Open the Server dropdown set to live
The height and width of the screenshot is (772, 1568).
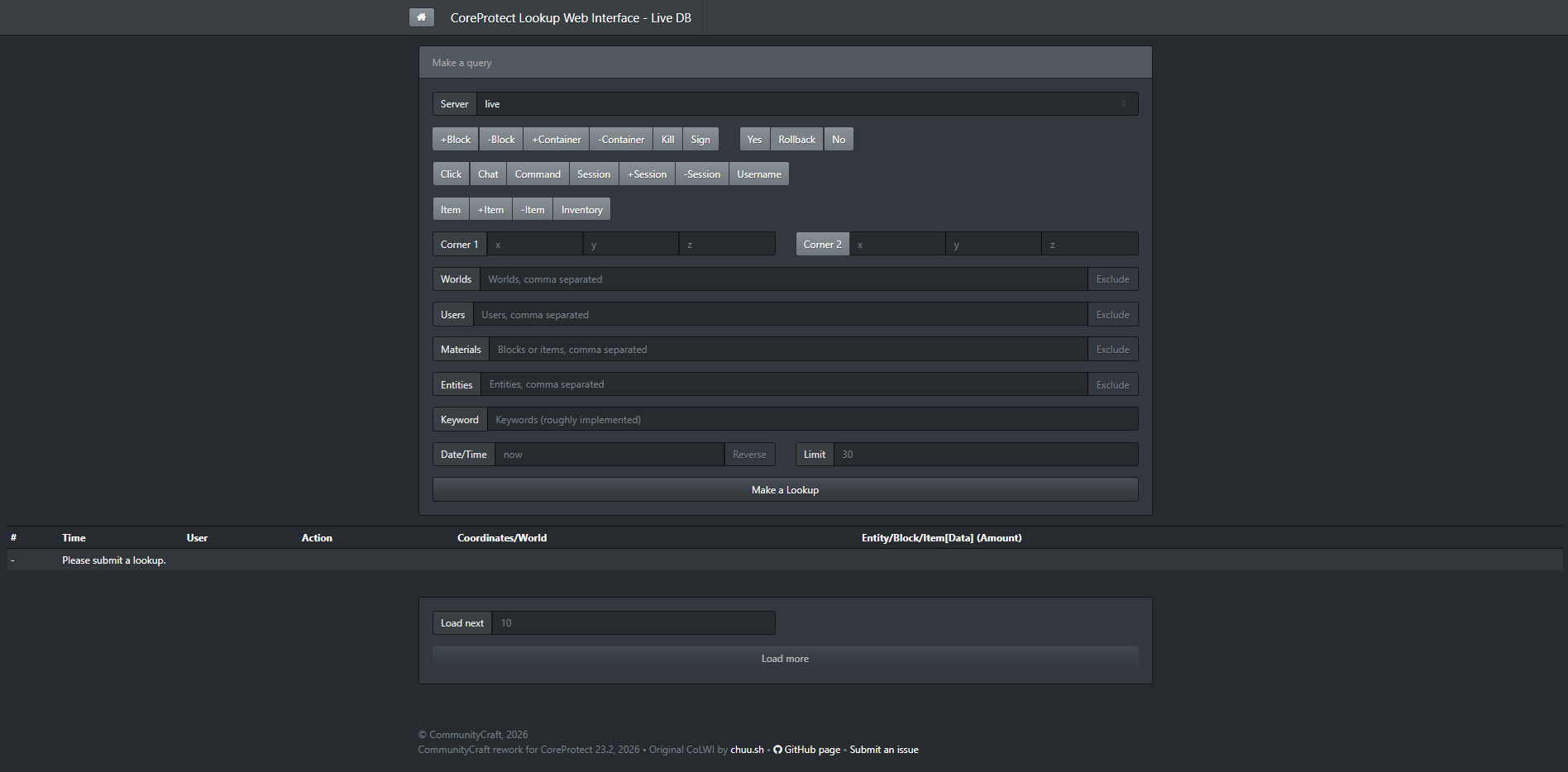[x=807, y=104]
